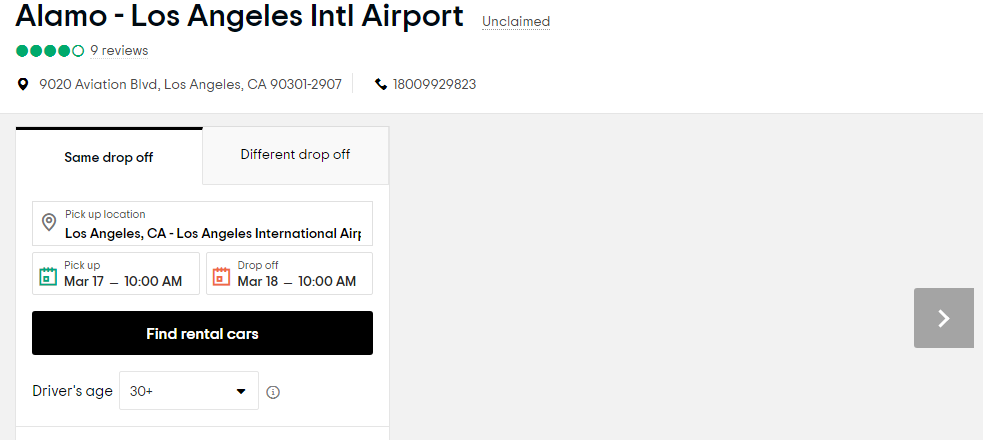Click the phone icon next to 18009929823

point(381,84)
